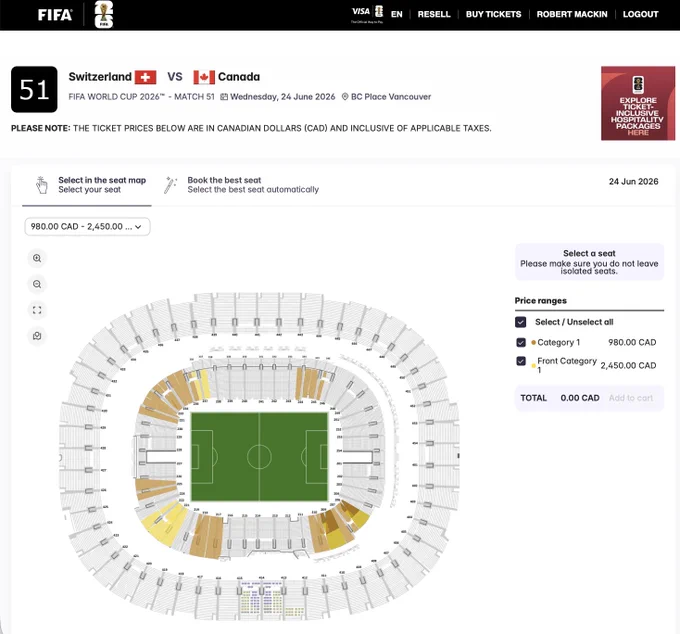Click the Logout link
Image resolution: width=680 pixels, height=634 pixels.
coord(641,14)
